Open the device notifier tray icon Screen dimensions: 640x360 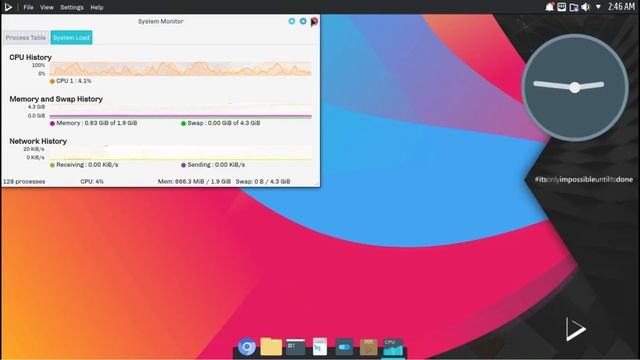574,7
